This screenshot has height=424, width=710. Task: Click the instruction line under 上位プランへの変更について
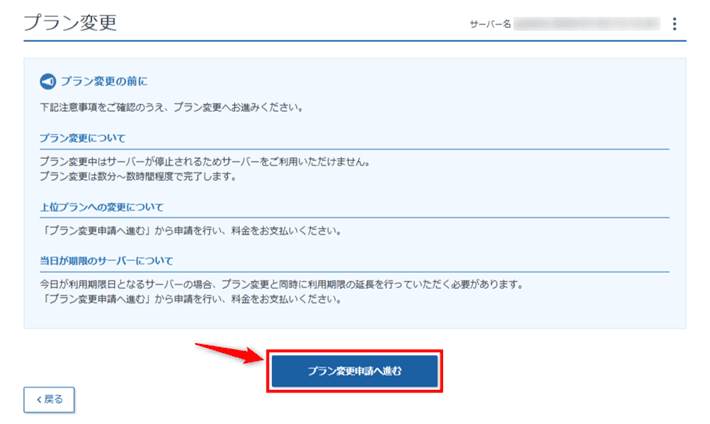pos(191,231)
